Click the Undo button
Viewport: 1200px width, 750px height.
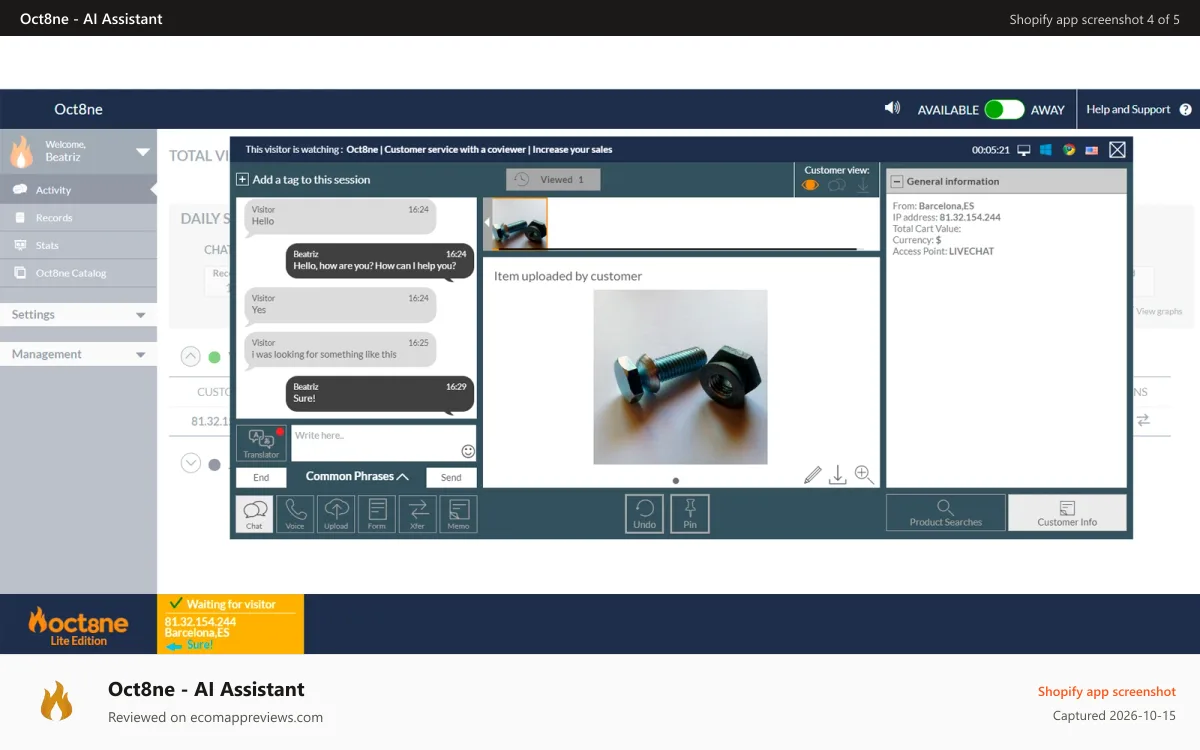click(x=645, y=514)
